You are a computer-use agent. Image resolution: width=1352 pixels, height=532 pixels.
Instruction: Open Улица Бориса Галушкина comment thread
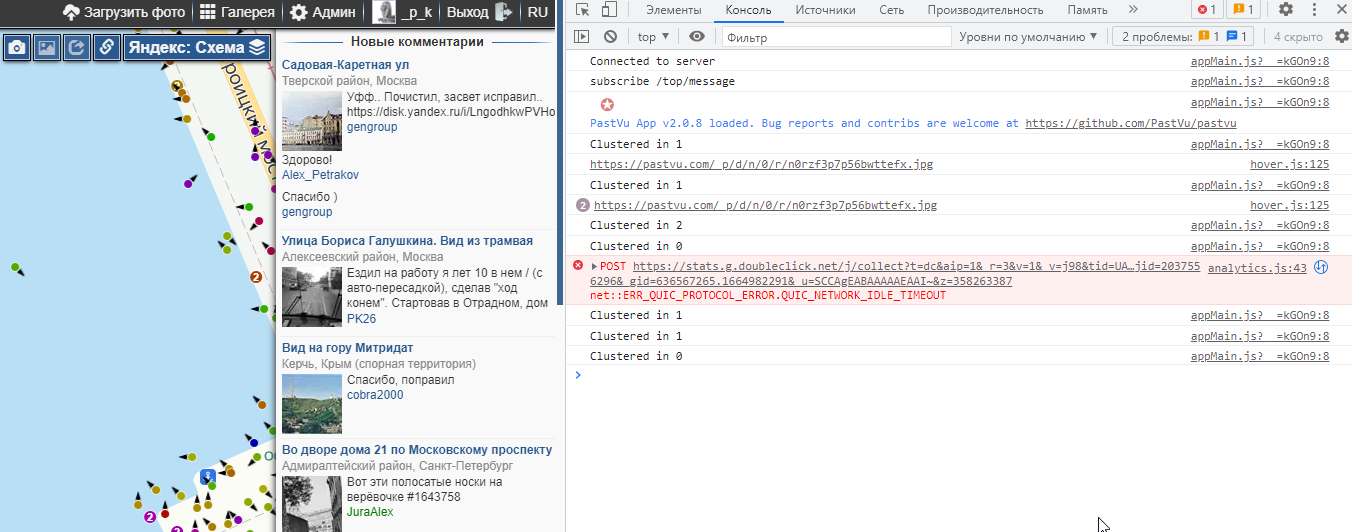407,241
